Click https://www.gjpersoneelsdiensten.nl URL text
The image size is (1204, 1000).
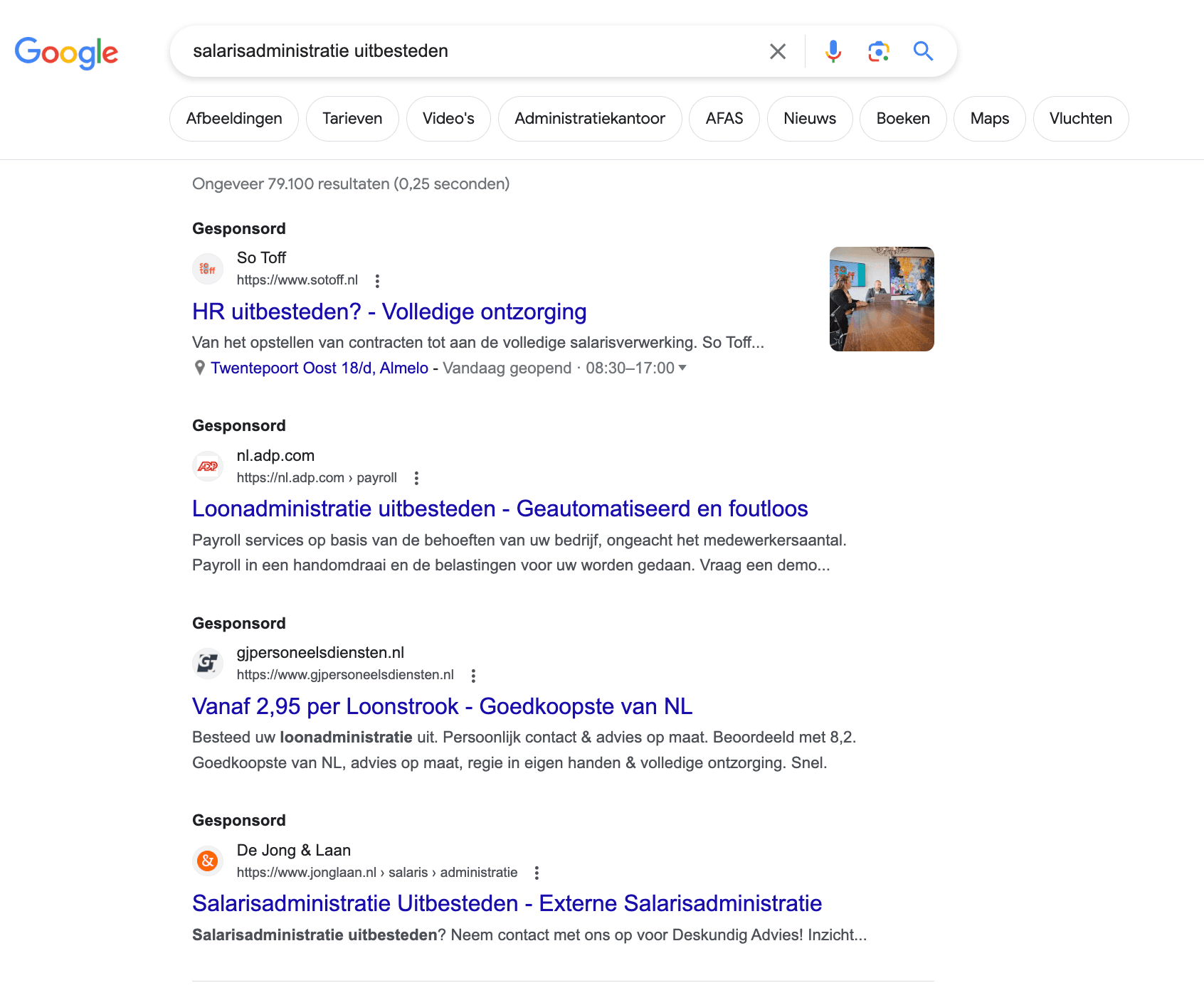coord(345,675)
